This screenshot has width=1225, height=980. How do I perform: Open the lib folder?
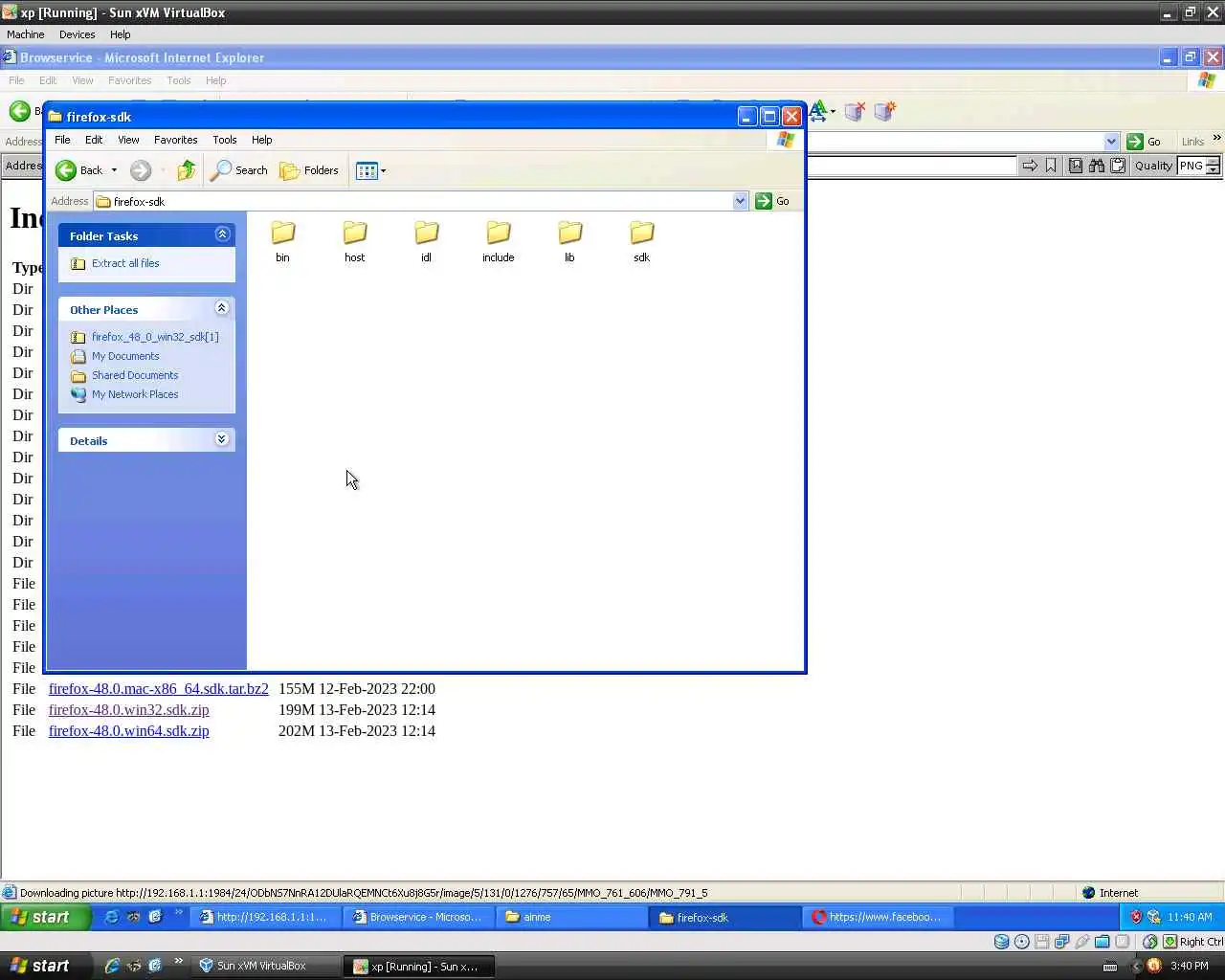click(569, 241)
